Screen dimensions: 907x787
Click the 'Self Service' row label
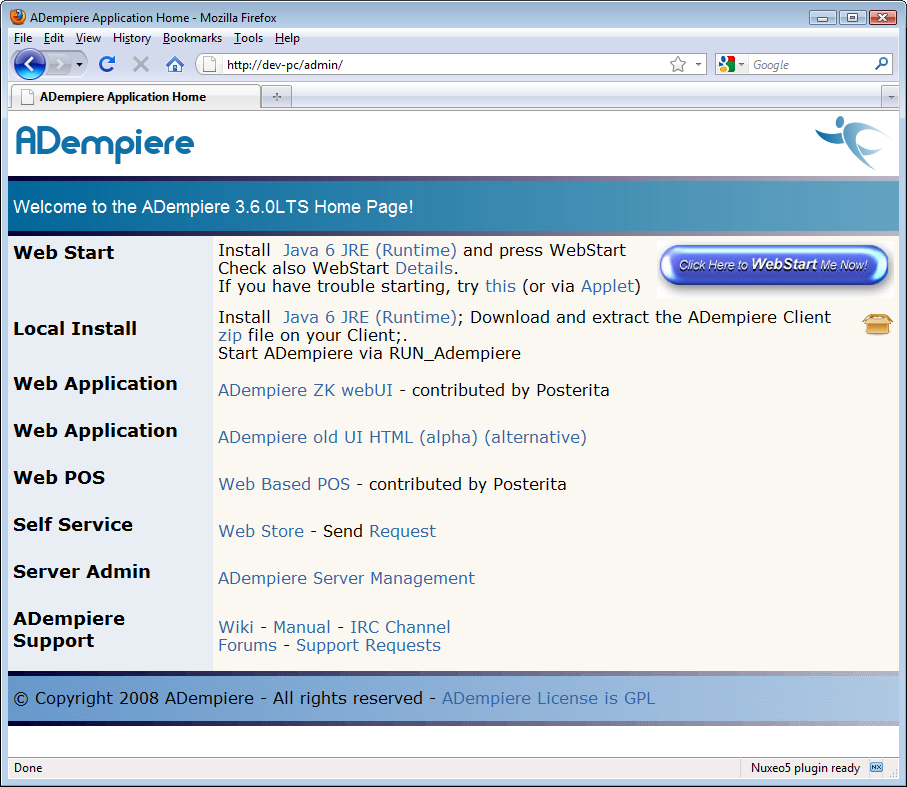[x=73, y=524]
